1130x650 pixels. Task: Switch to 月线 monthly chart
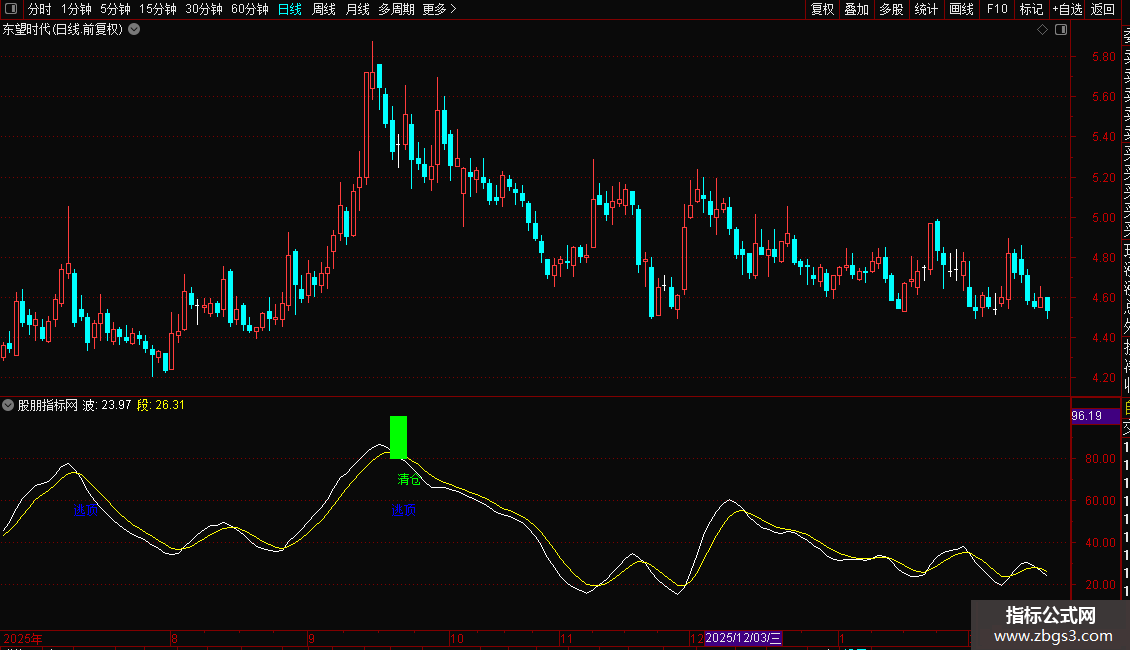point(357,9)
